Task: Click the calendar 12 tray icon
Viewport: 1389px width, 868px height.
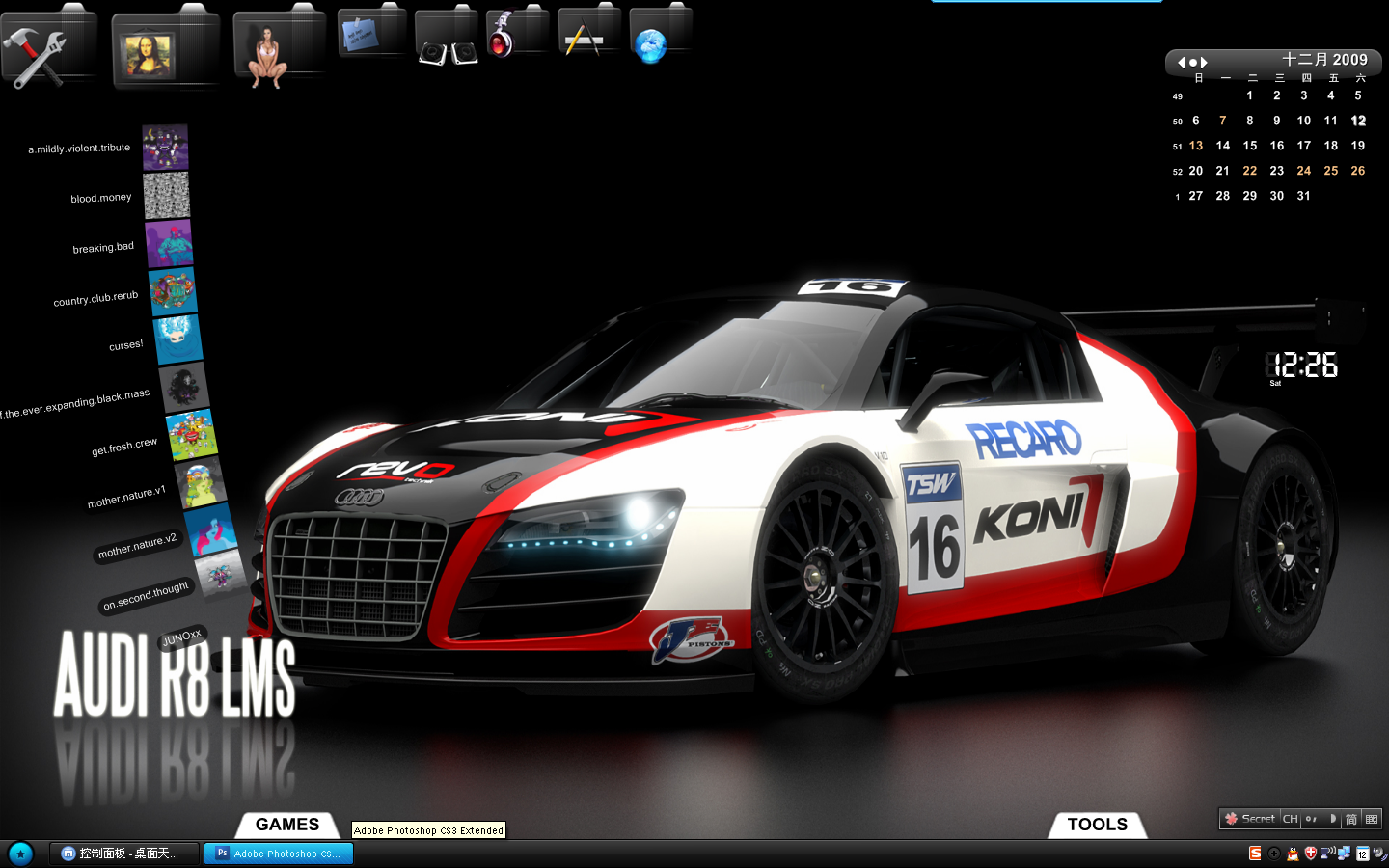Action: tap(1363, 854)
